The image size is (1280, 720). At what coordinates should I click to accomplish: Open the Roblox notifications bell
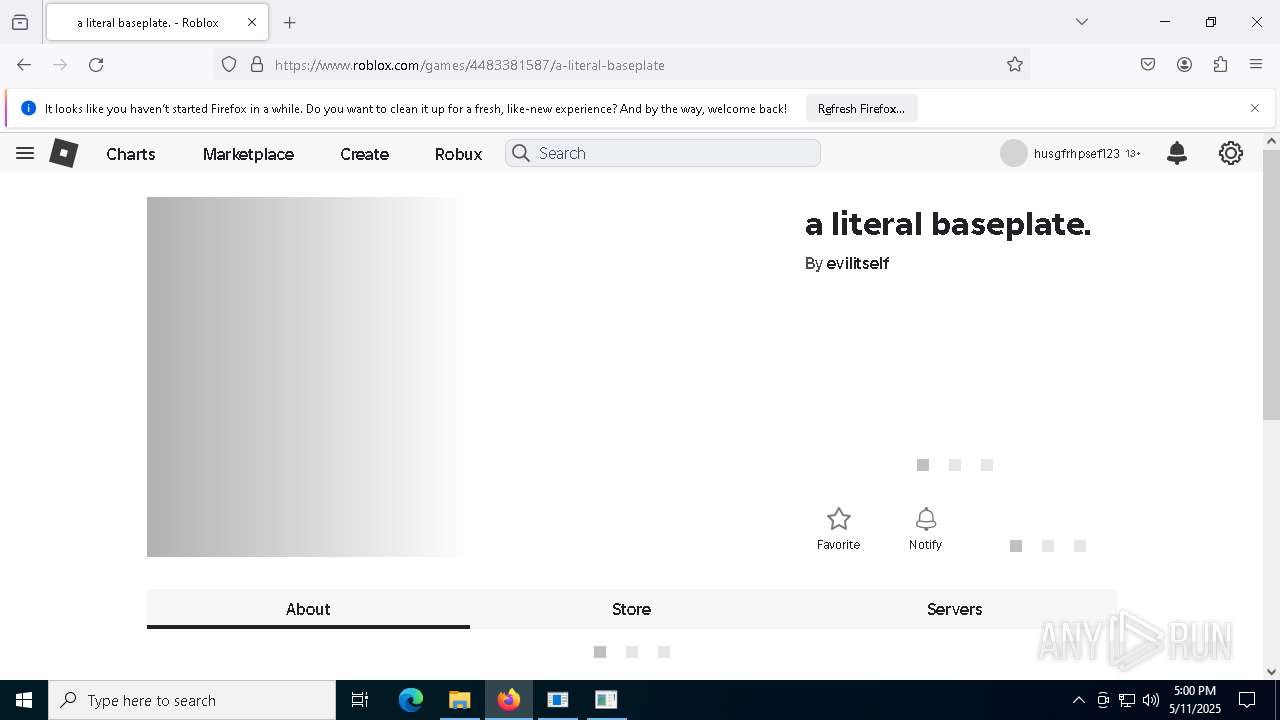[1177, 153]
